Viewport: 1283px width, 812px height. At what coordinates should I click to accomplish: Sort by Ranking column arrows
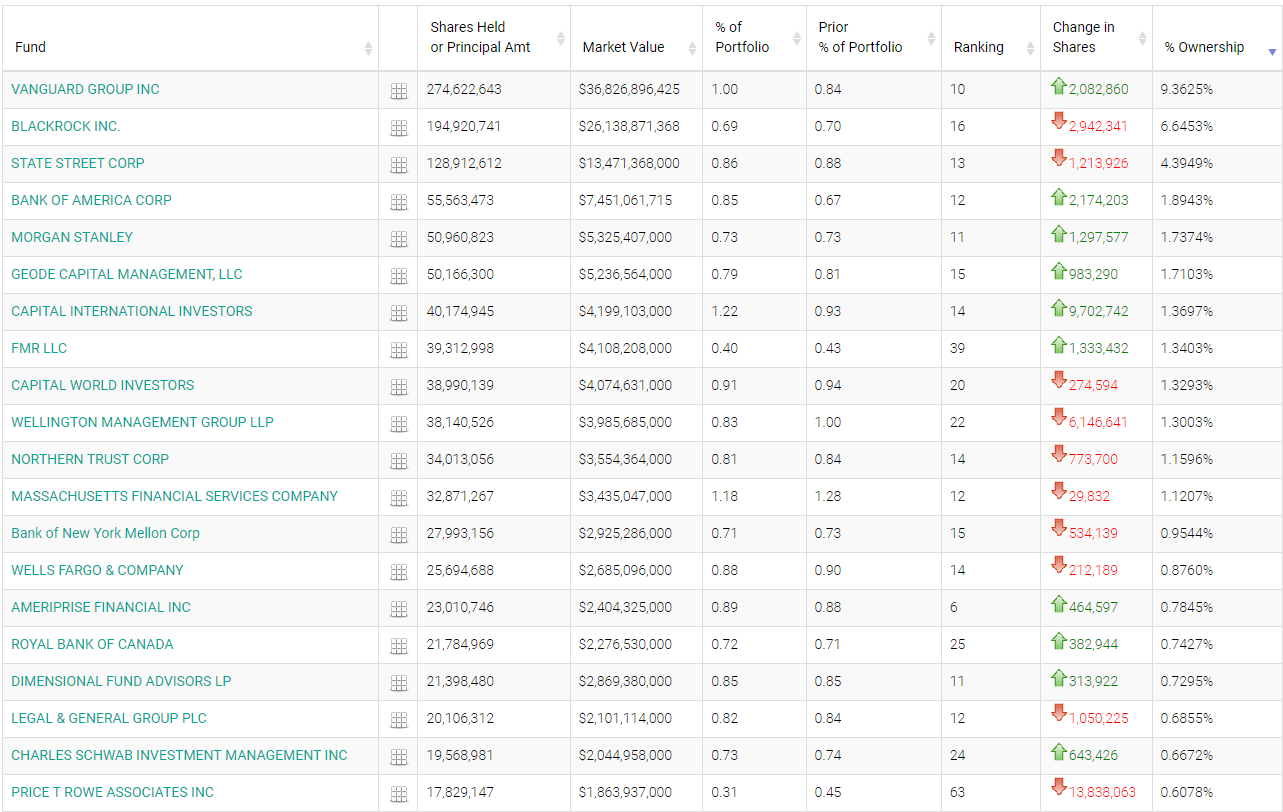[x=1030, y=48]
